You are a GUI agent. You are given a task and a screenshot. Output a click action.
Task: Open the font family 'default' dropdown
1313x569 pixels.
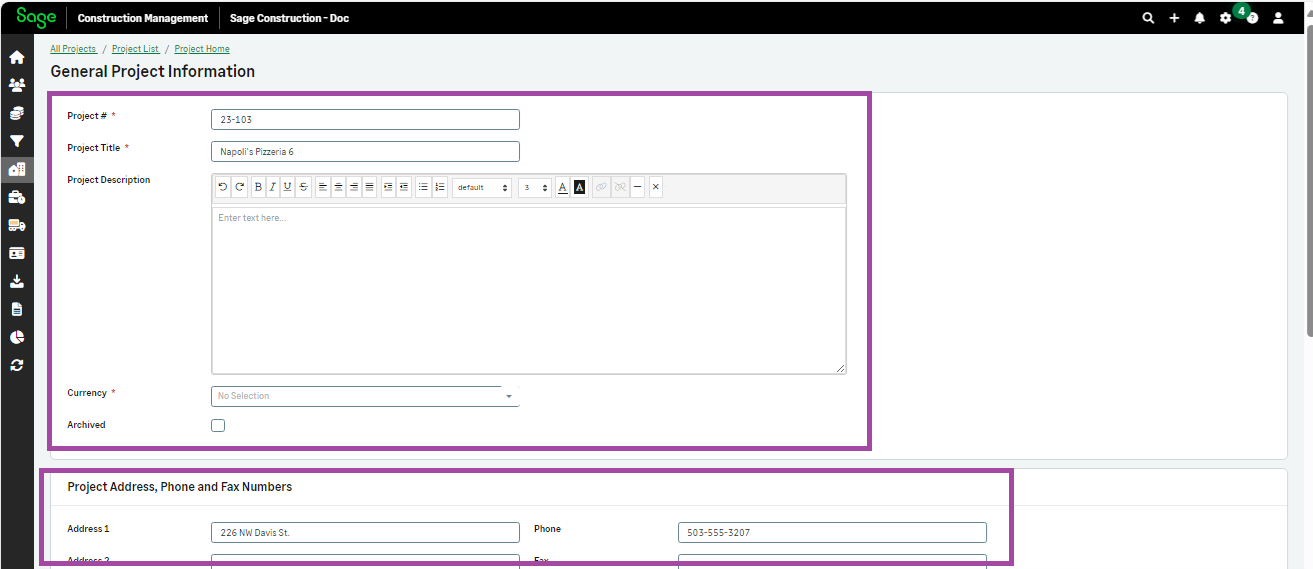[482, 187]
